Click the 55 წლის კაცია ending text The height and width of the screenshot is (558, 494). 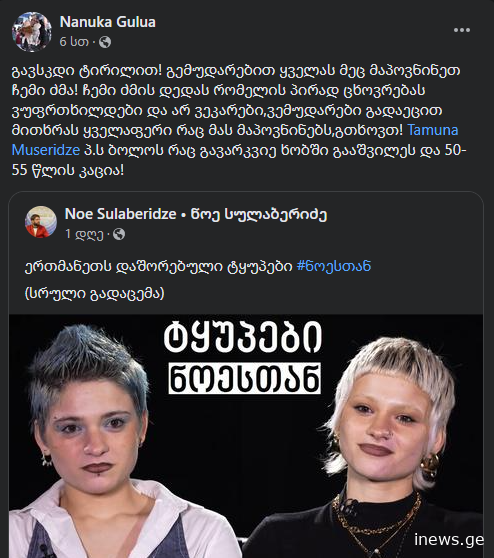(68, 170)
